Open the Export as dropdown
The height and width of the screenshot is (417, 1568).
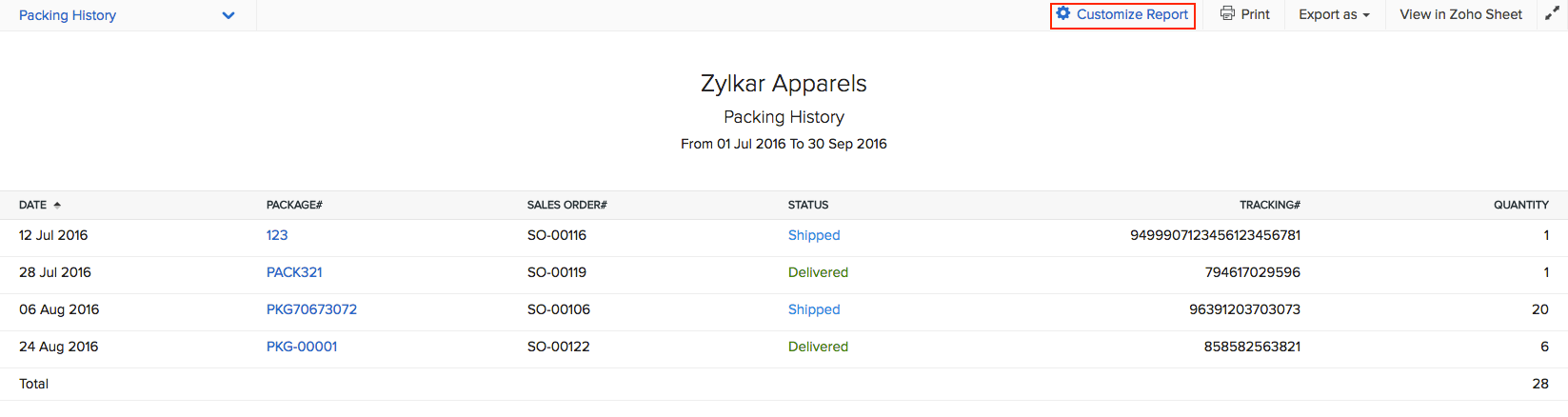[x=1334, y=14]
